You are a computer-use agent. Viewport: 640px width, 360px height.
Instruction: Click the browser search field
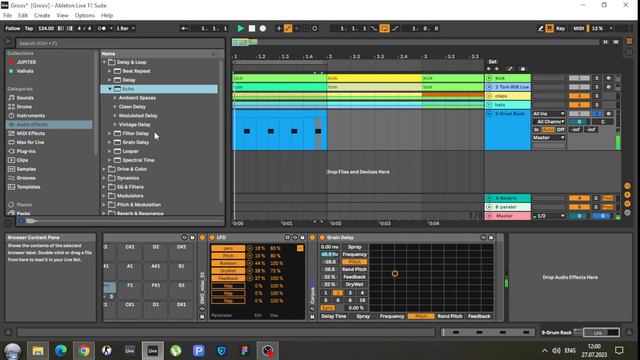pos(120,43)
